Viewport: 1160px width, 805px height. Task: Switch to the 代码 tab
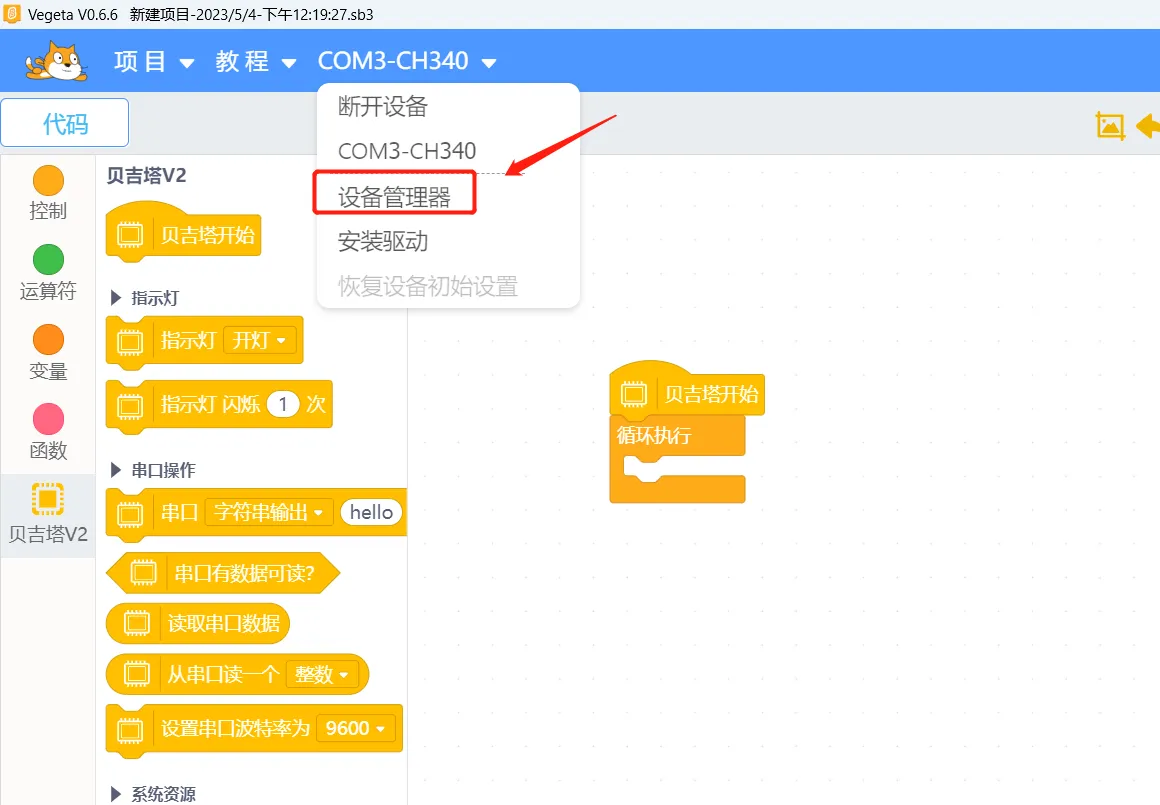[x=65, y=123]
